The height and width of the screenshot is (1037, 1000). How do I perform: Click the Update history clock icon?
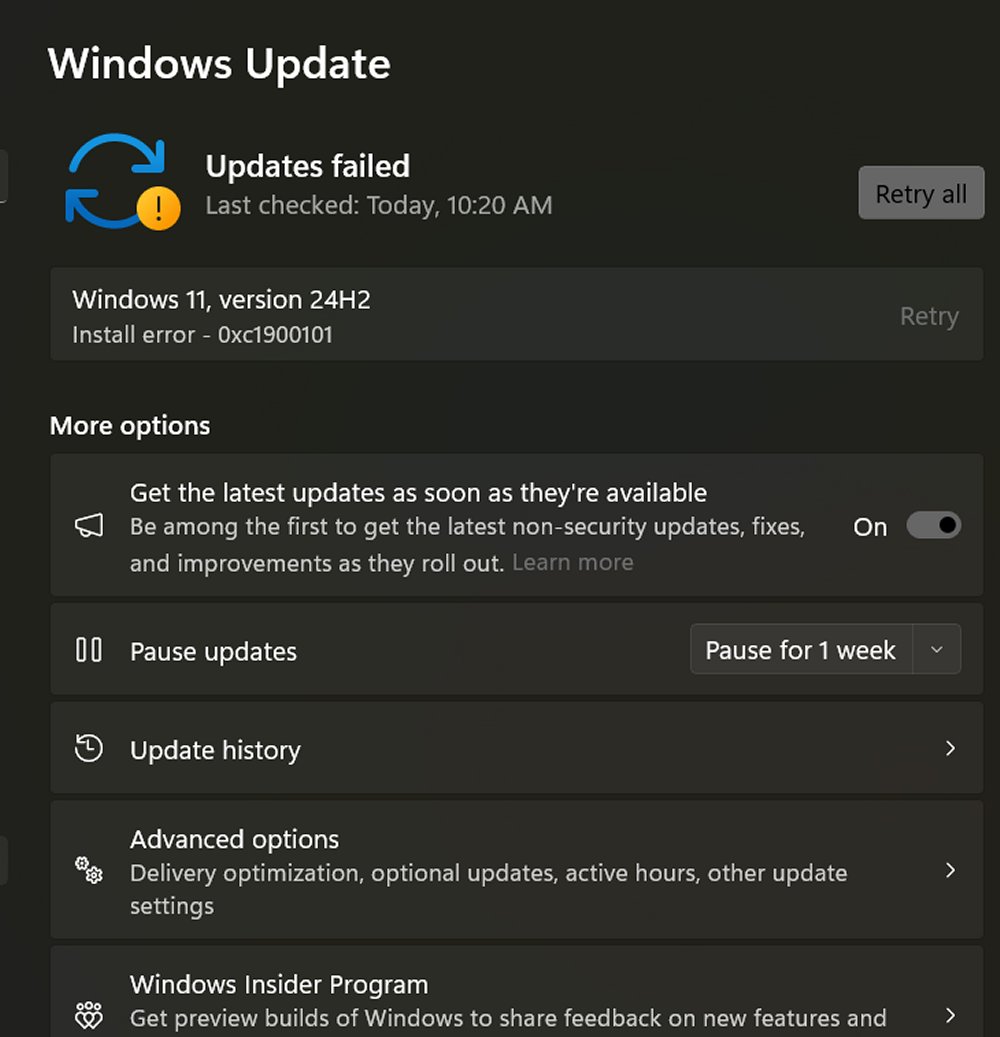(88, 748)
